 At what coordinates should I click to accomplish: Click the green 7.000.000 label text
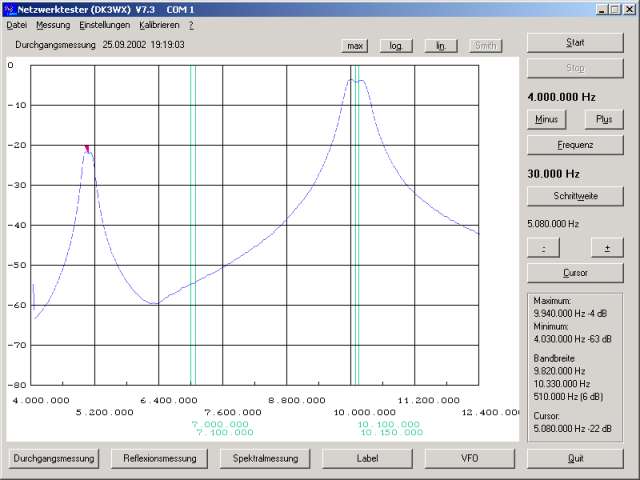pos(220,424)
